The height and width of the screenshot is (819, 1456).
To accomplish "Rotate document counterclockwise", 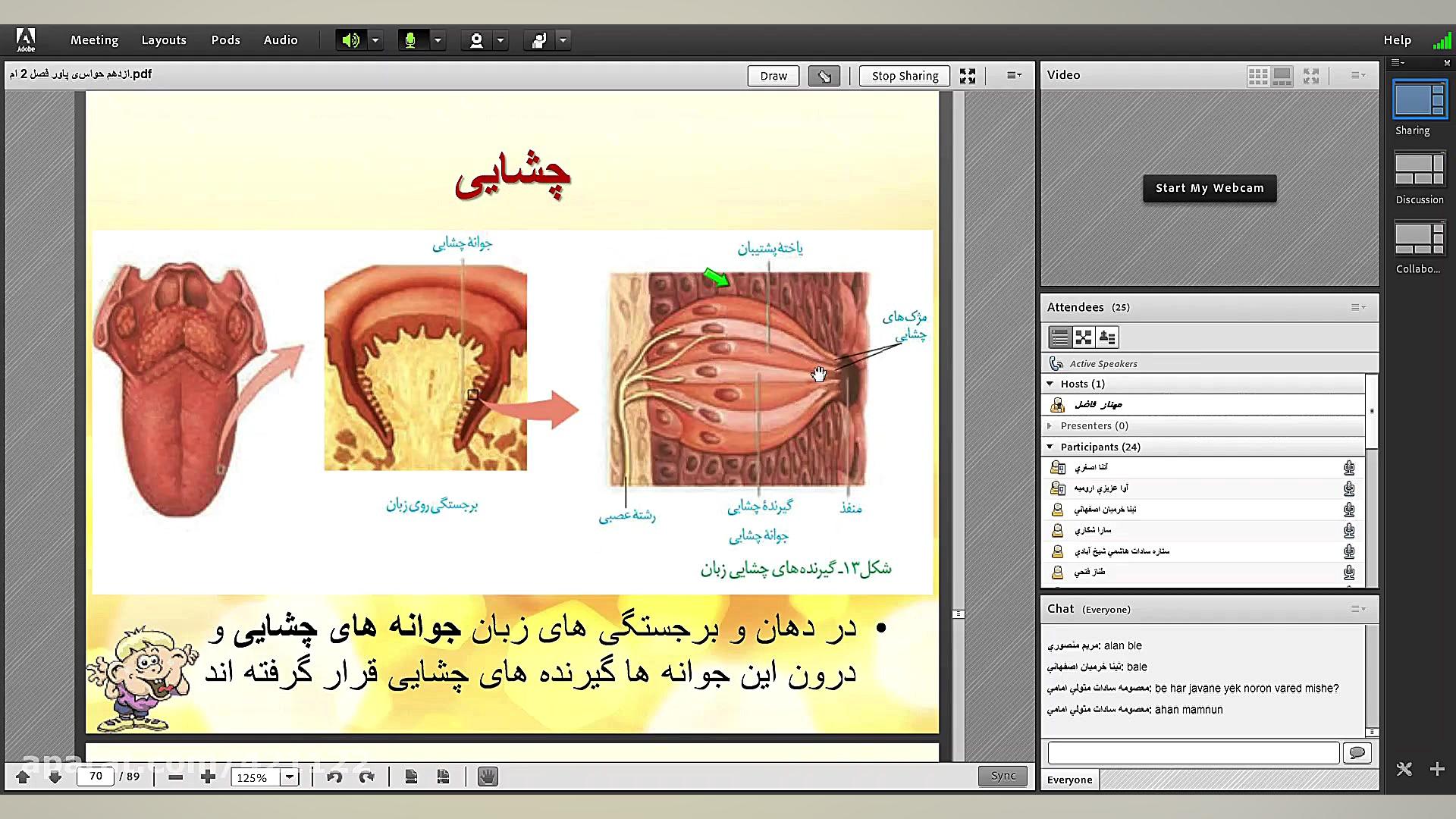I will [334, 777].
